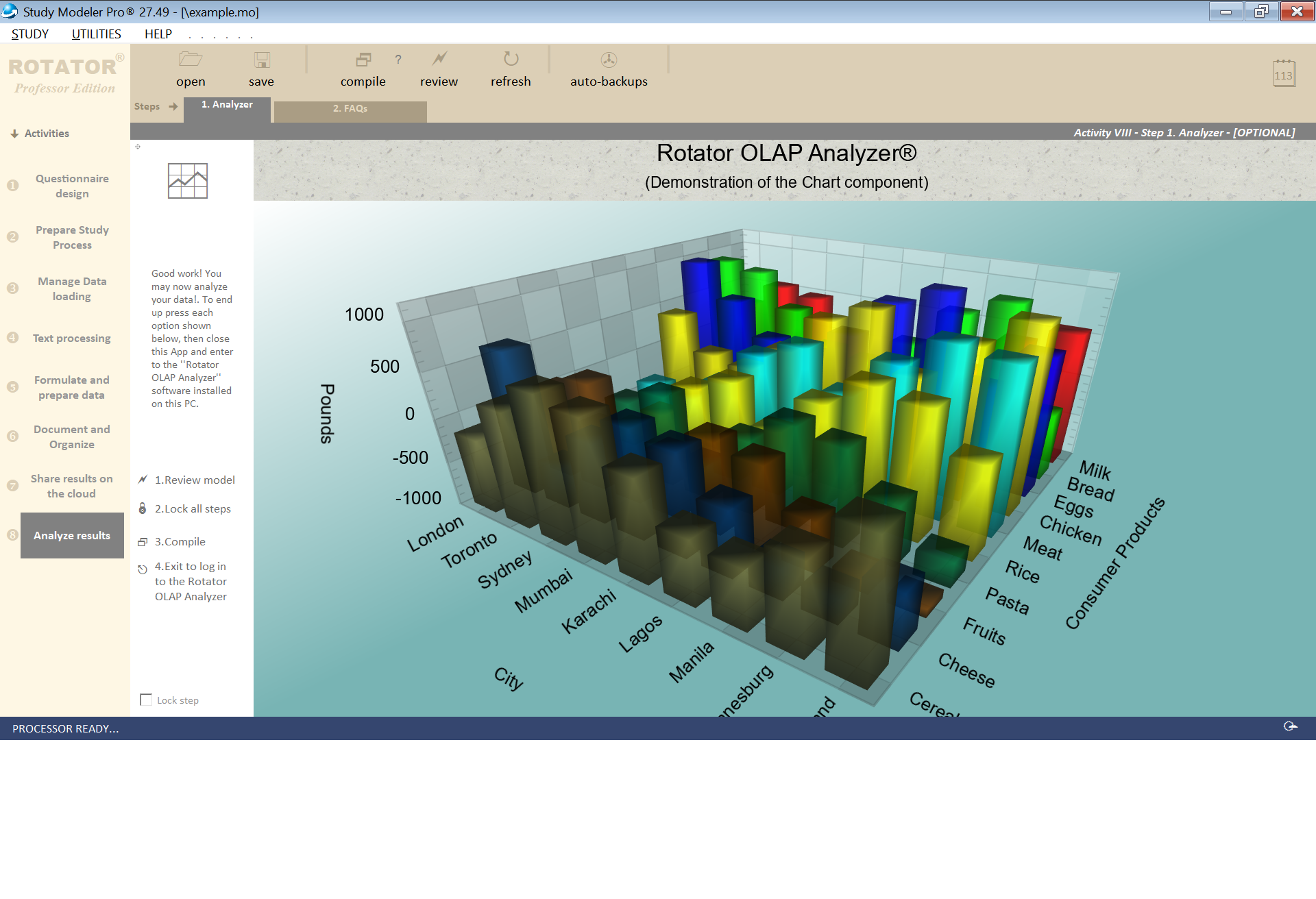
Task: Click the 2.Lock all steps link
Action: click(x=193, y=508)
